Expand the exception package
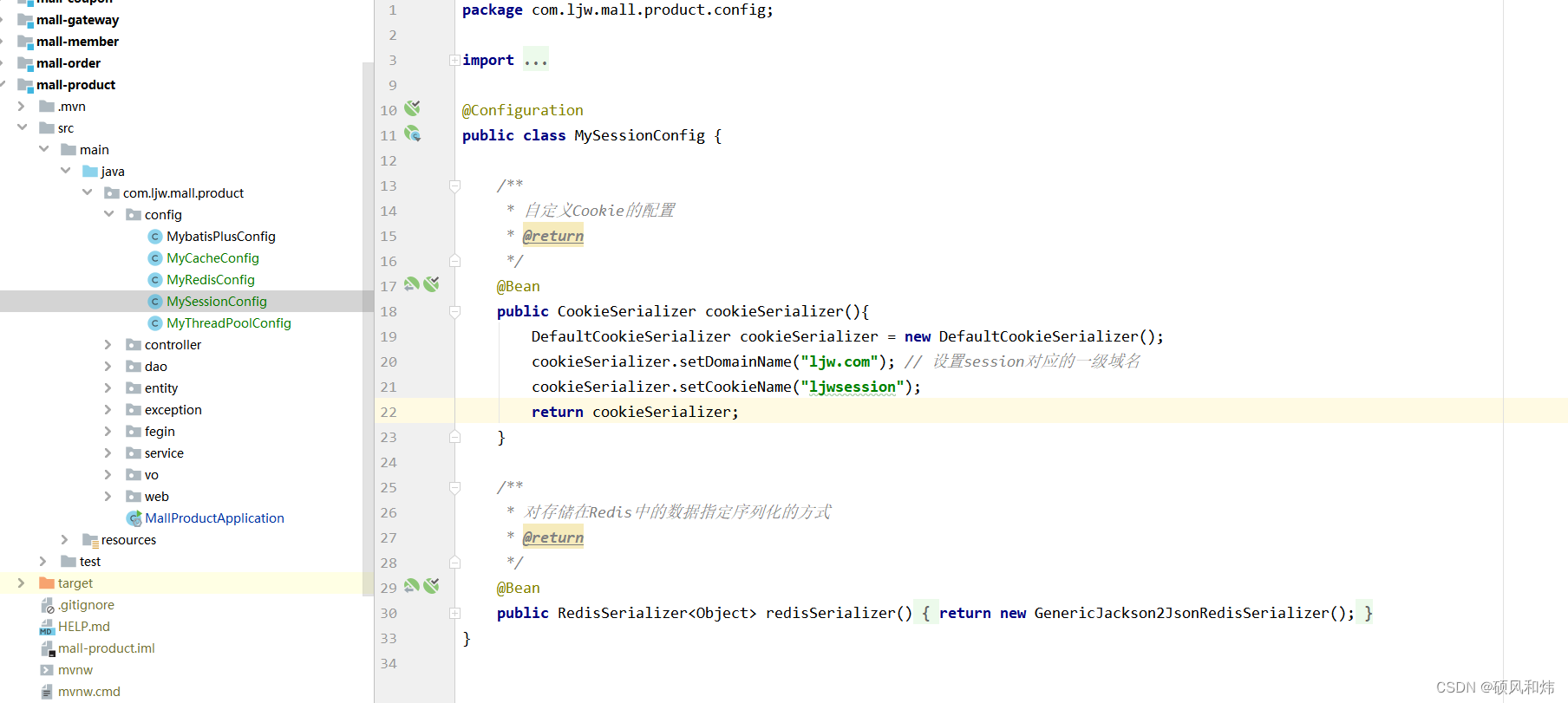 tap(108, 409)
